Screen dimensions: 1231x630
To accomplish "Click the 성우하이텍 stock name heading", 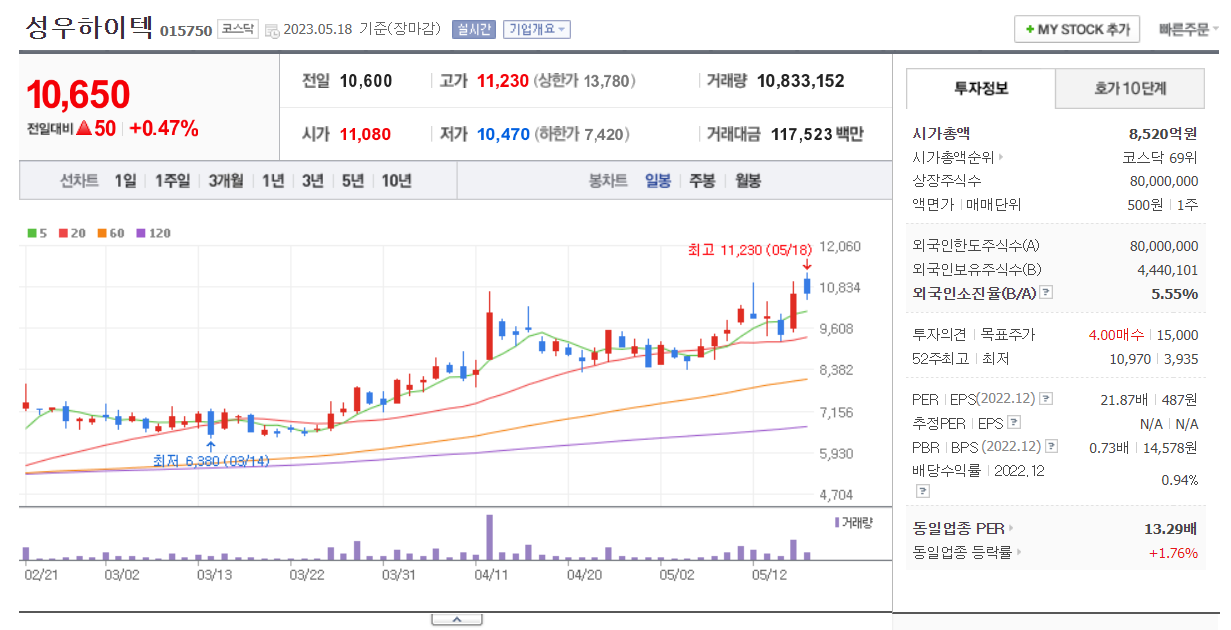I will click(88, 27).
